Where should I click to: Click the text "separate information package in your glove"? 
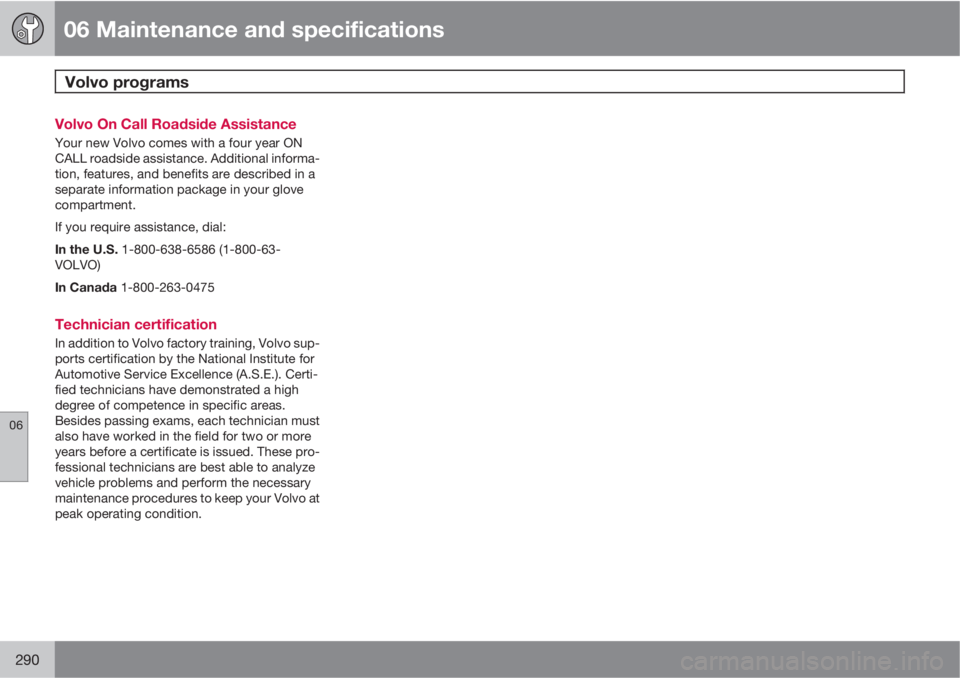(x=179, y=189)
